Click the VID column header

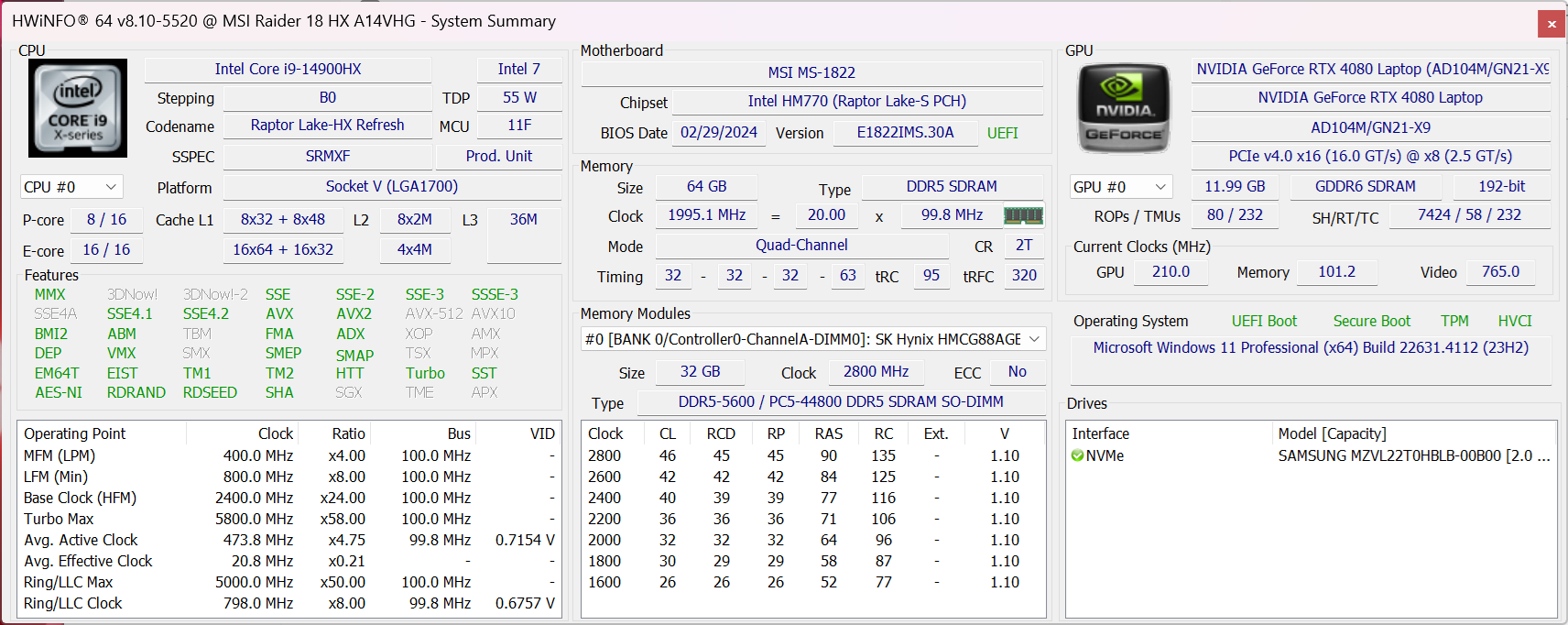pos(542,433)
